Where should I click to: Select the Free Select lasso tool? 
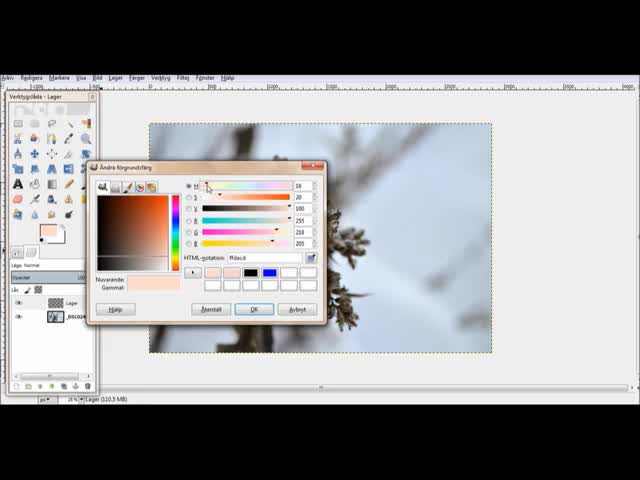tap(52, 124)
